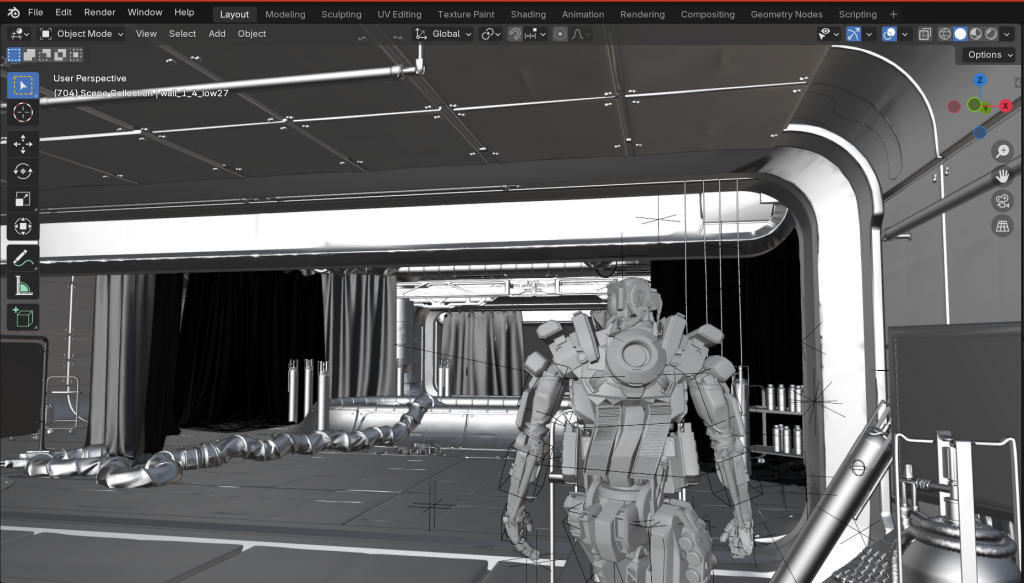Switch to orthographic view using the grid icon
This screenshot has height=583, width=1024.
coord(1002,227)
